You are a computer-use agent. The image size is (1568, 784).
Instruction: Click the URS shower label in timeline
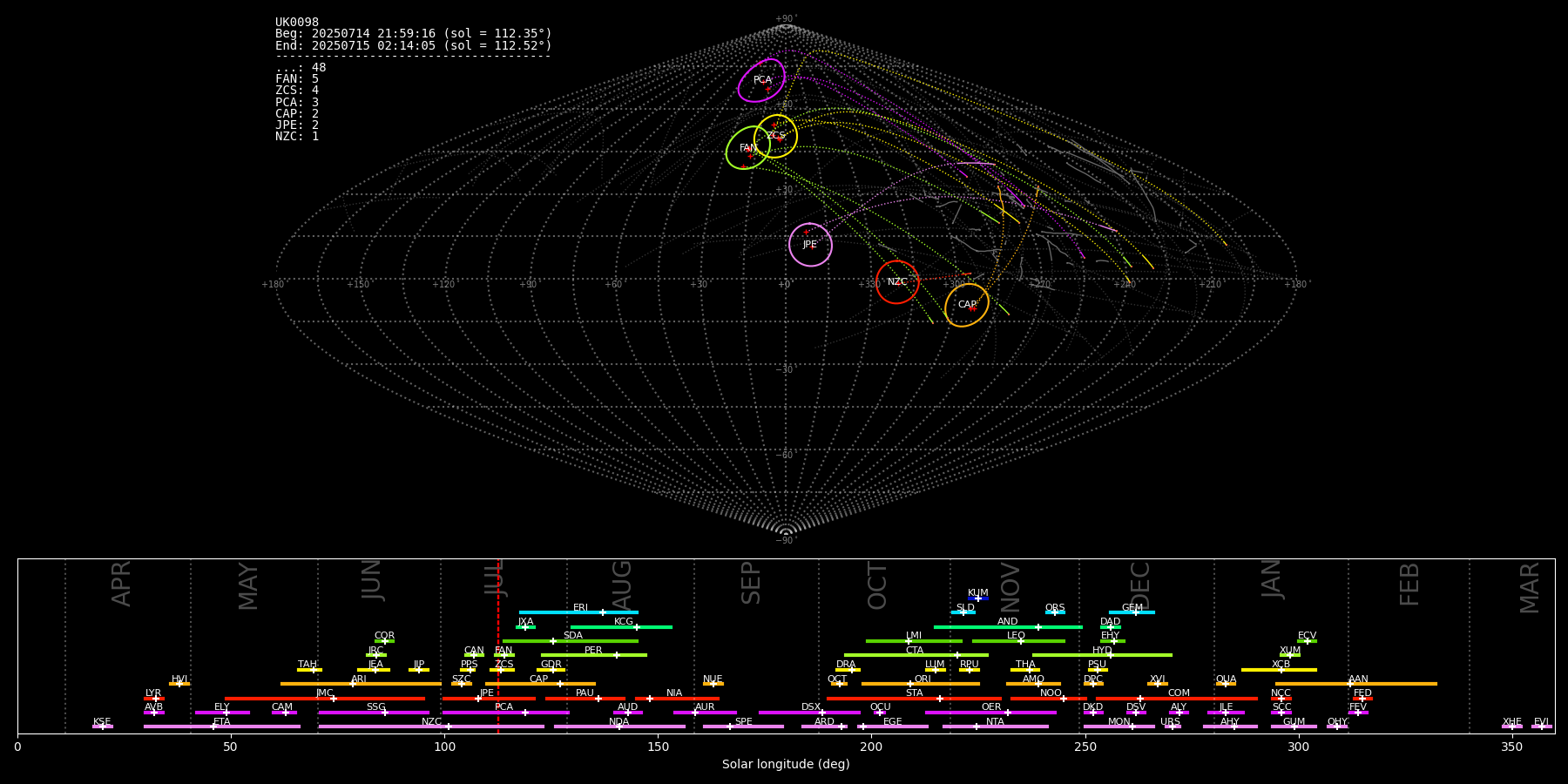click(1170, 722)
